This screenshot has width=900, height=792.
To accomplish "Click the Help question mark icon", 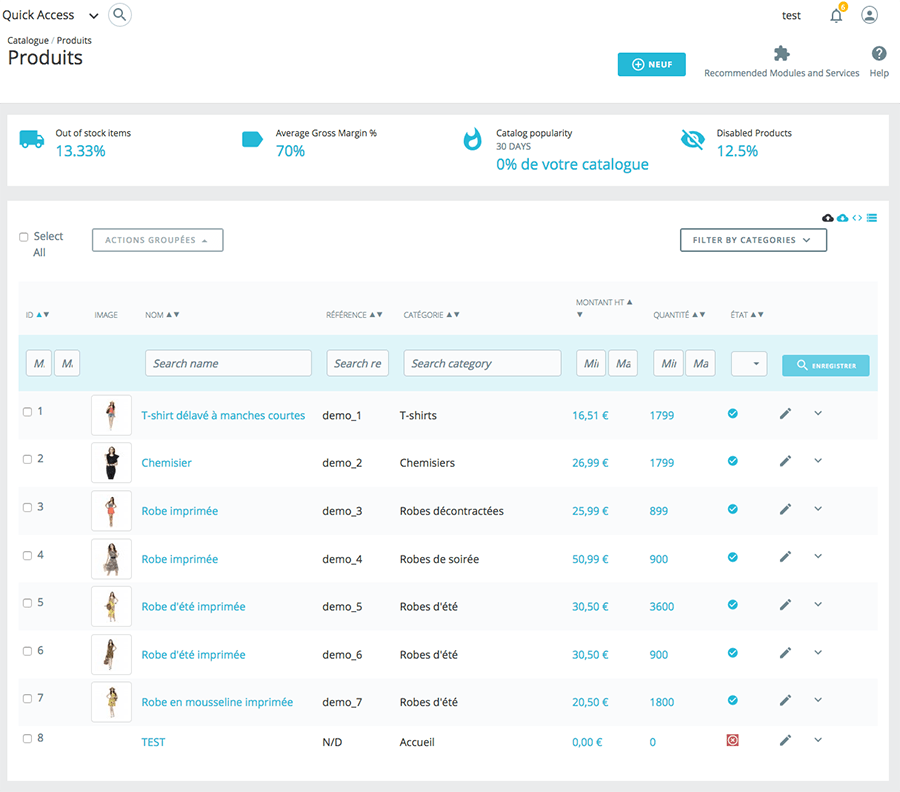I will click(879, 54).
